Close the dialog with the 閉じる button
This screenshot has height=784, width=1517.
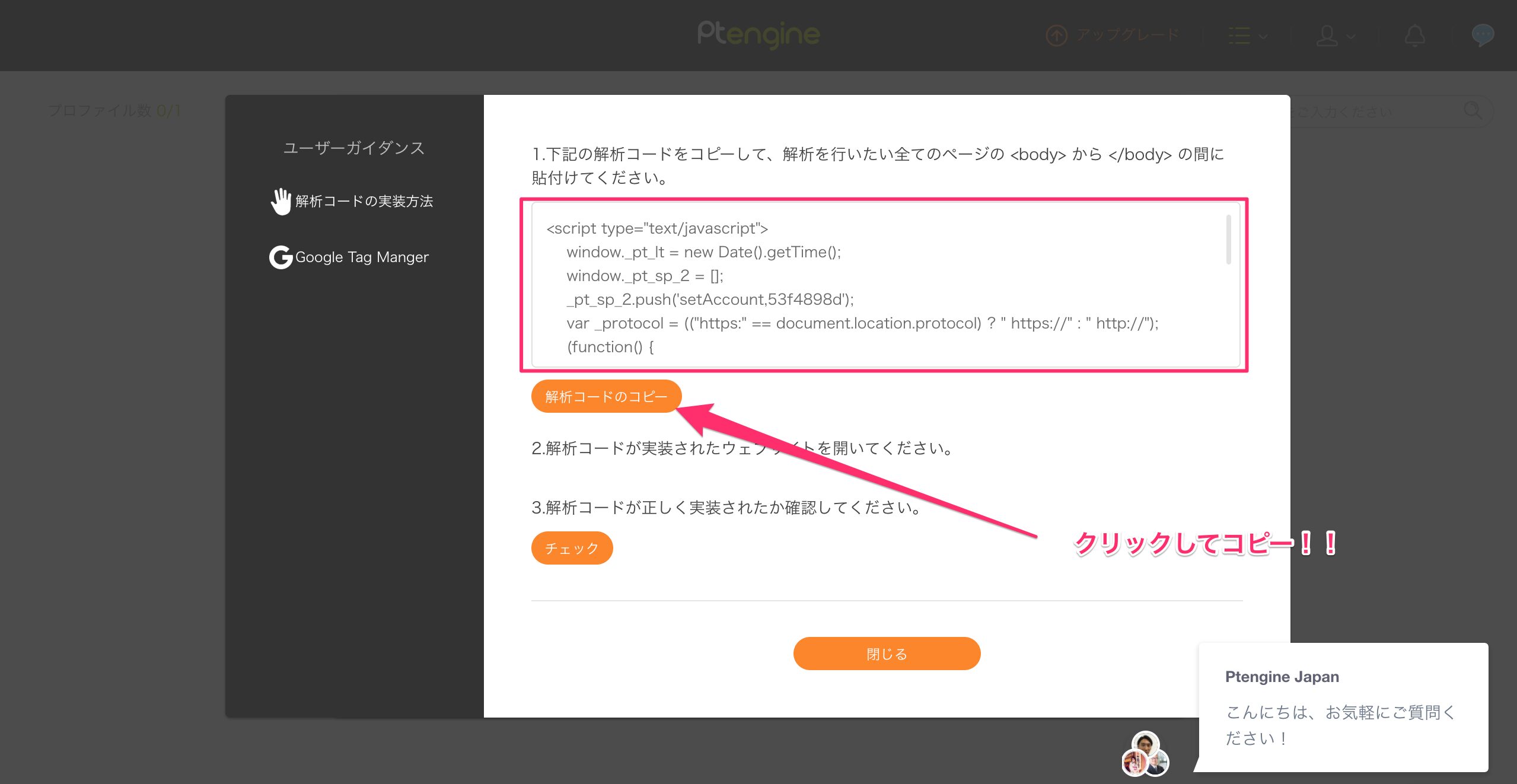[886, 653]
